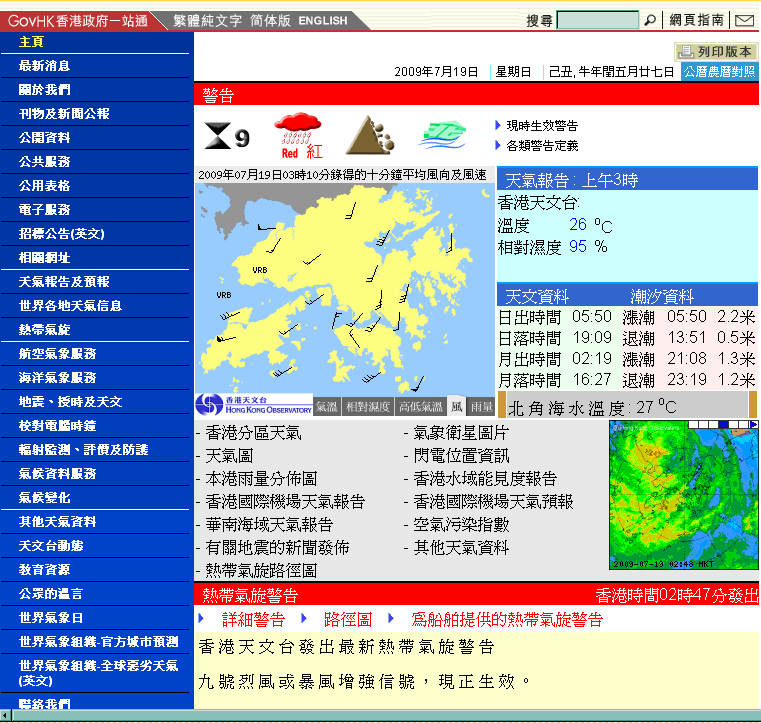Viewport: 761px width, 723px height.
Task: Click the blue arrow beside 路徑圖
Action: point(304,618)
